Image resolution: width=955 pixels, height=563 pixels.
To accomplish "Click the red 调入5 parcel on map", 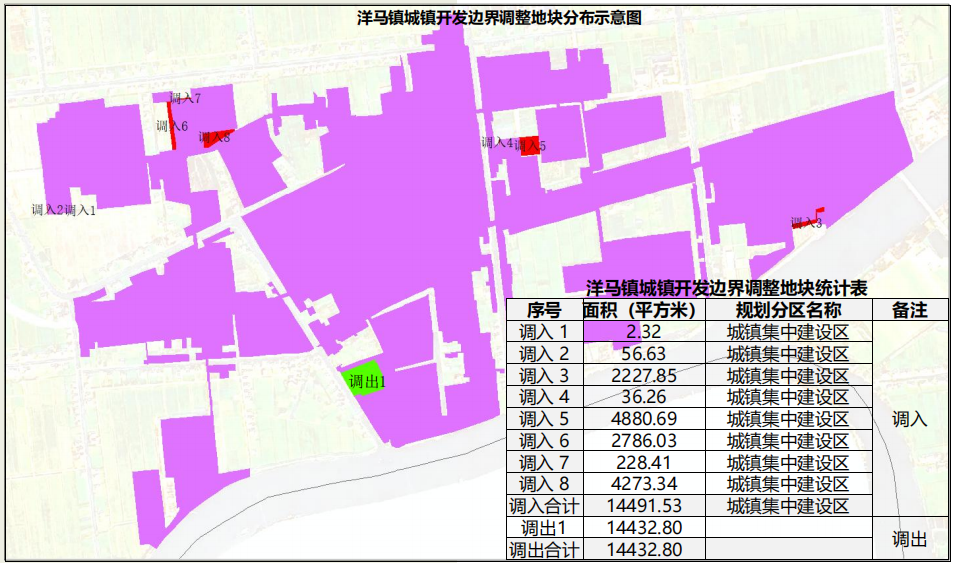I will [x=530, y=146].
